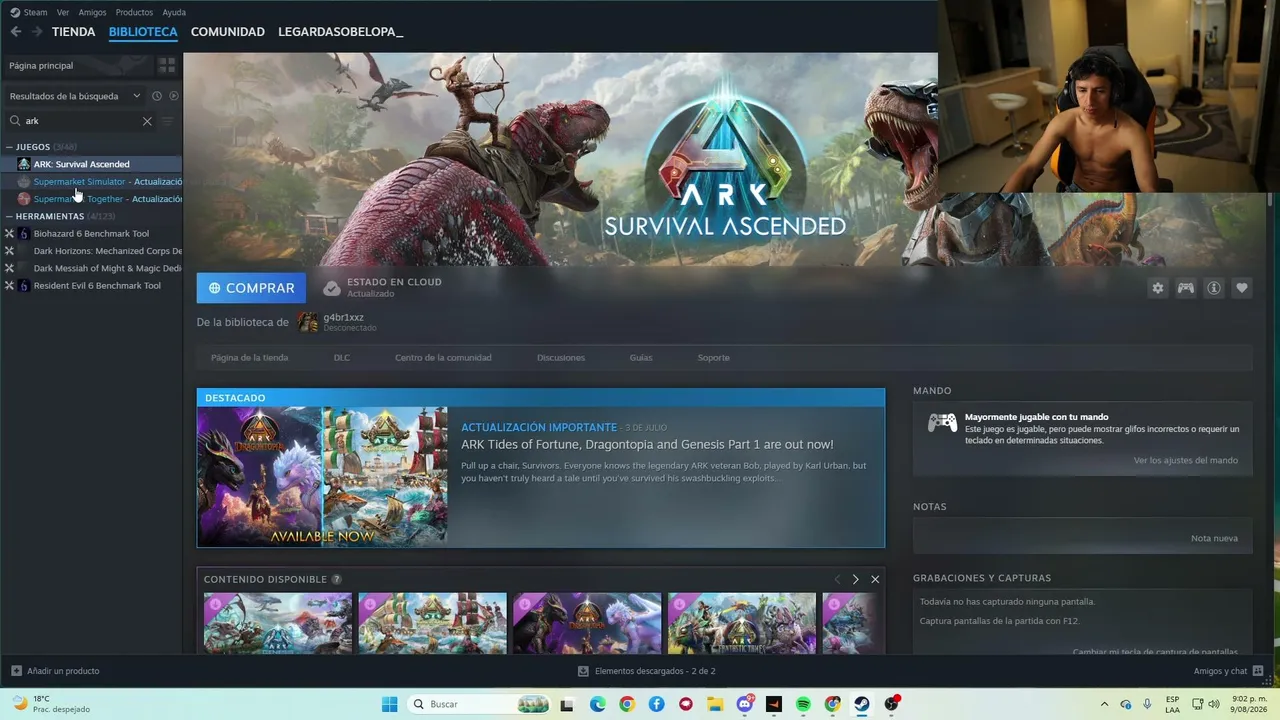The width and height of the screenshot is (1280, 720).
Task: Open 'Página de la tienda' link
Action: pyautogui.click(x=249, y=358)
